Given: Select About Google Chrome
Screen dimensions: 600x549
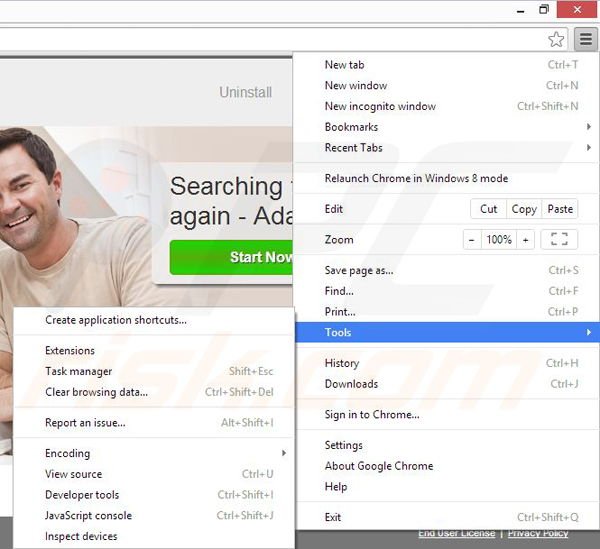Looking at the screenshot, I should [446, 466].
